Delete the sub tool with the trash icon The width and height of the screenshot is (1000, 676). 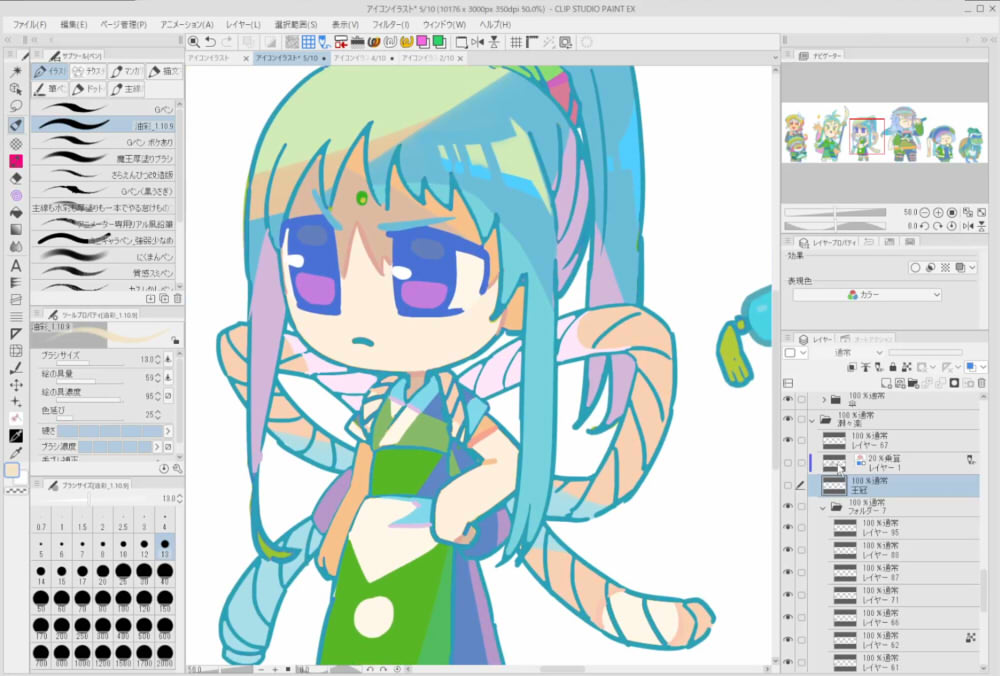click(x=177, y=298)
